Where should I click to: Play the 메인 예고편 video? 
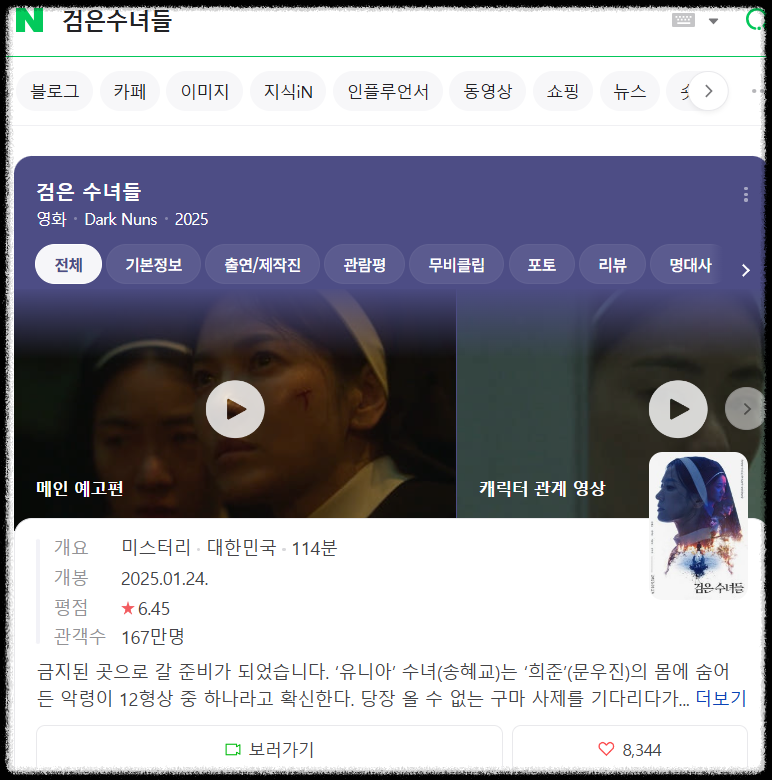[x=235, y=409]
